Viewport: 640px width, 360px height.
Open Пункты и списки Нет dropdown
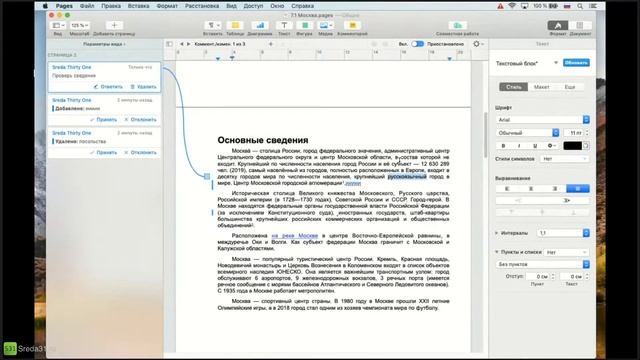click(x=566, y=252)
